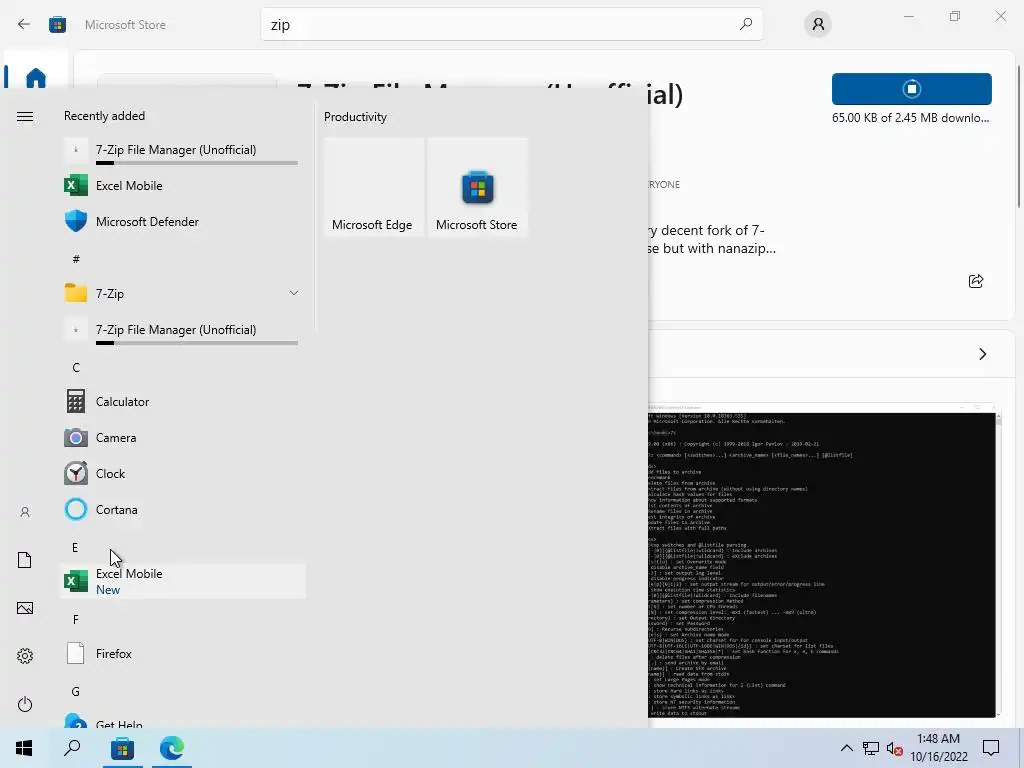Launch Firefox from the app list

(182, 654)
